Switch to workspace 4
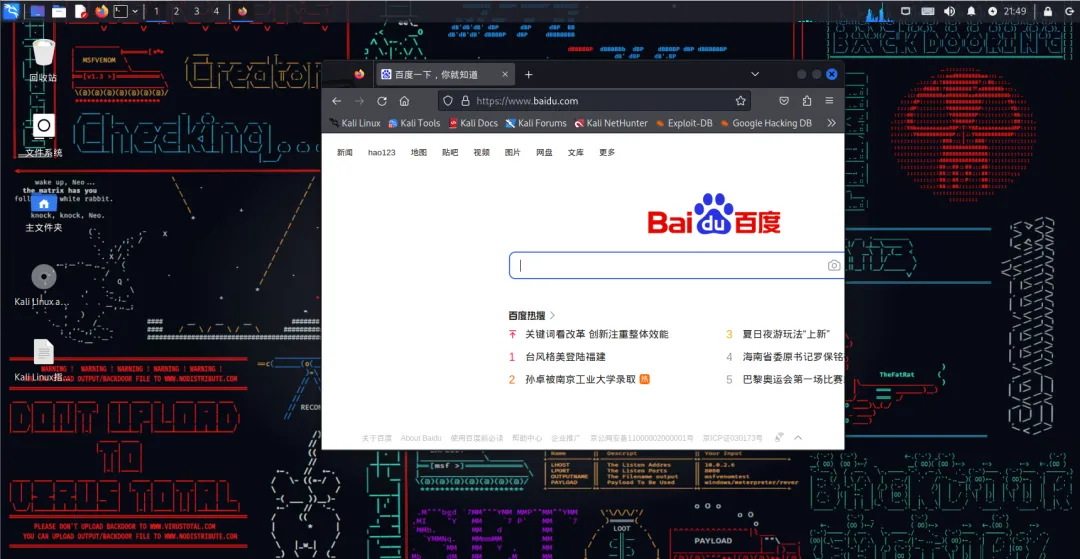 click(216, 11)
